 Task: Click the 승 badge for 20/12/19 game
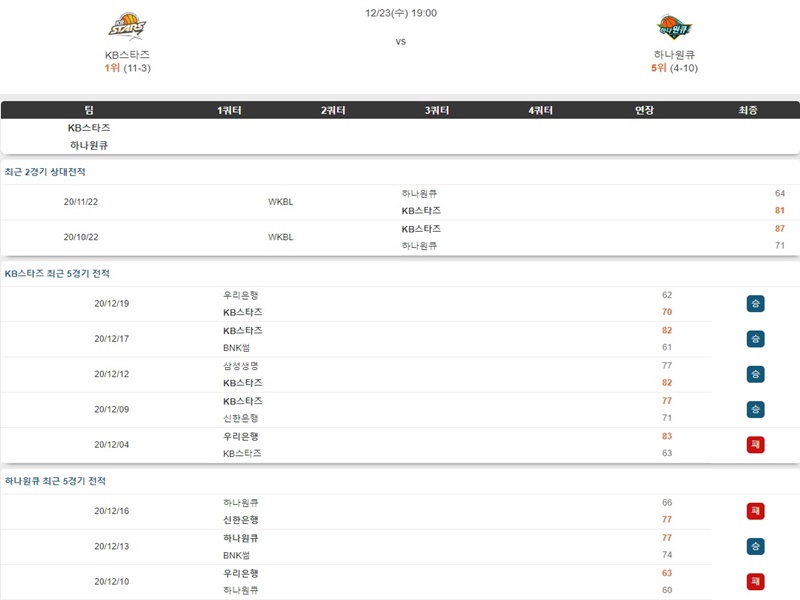[x=755, y=304]
